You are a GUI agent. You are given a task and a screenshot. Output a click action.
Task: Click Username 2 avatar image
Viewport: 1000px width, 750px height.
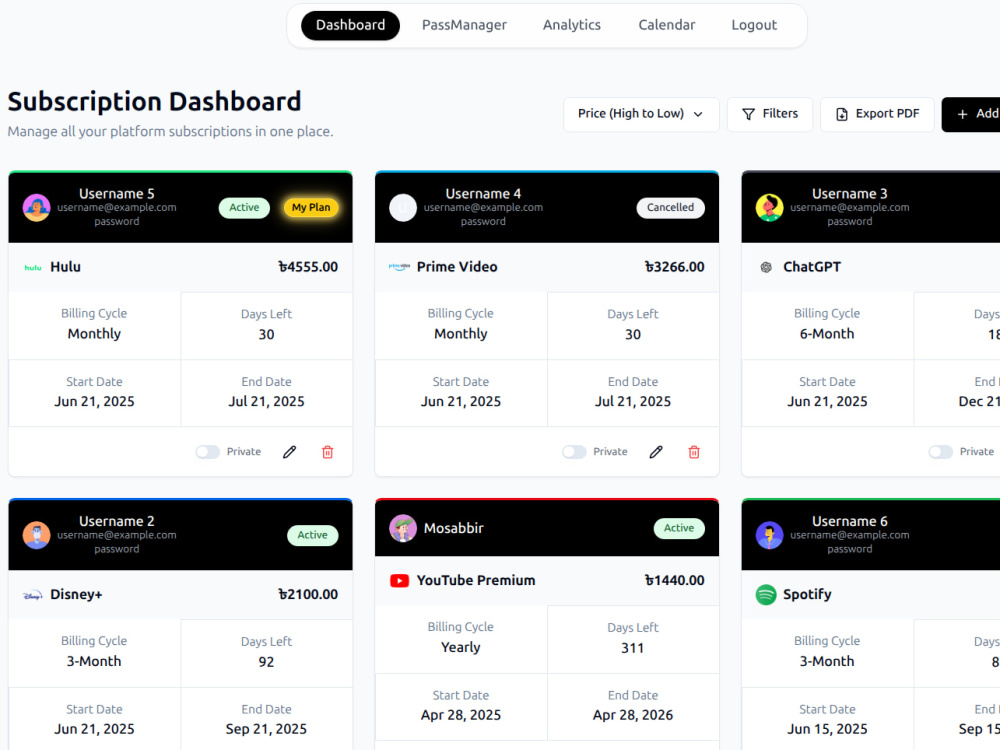[x=36, y=536]
